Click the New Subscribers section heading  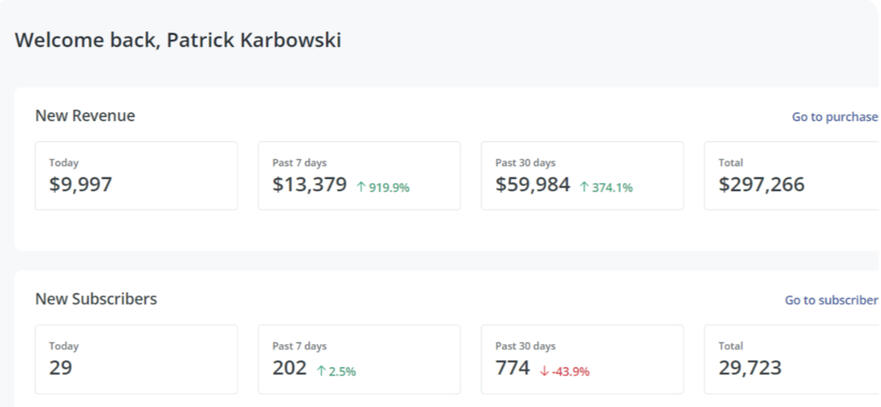(x=96, y=299)
